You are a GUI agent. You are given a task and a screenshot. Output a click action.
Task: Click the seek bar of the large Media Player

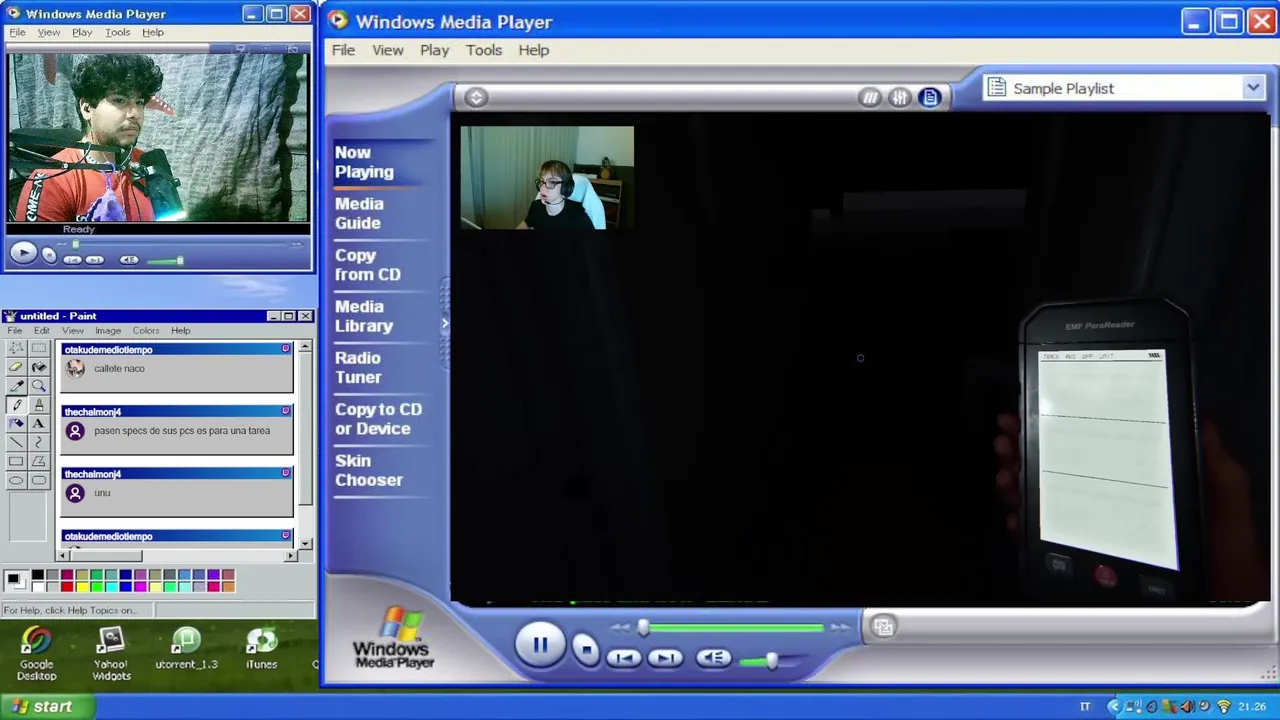(x=733, y=628)
